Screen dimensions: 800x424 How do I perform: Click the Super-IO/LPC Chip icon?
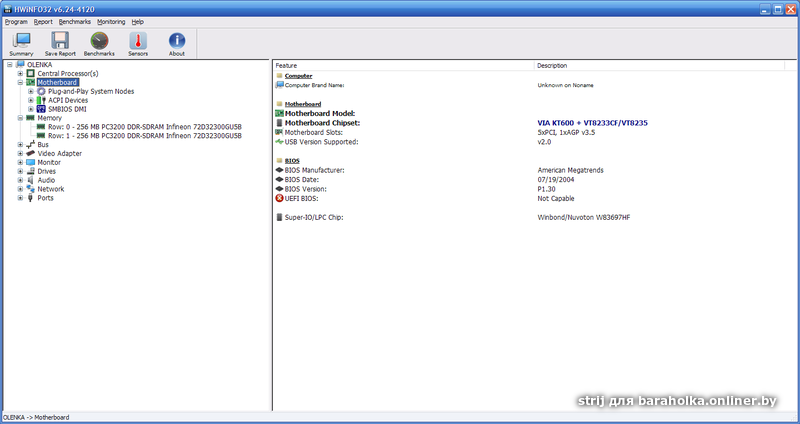279,217
